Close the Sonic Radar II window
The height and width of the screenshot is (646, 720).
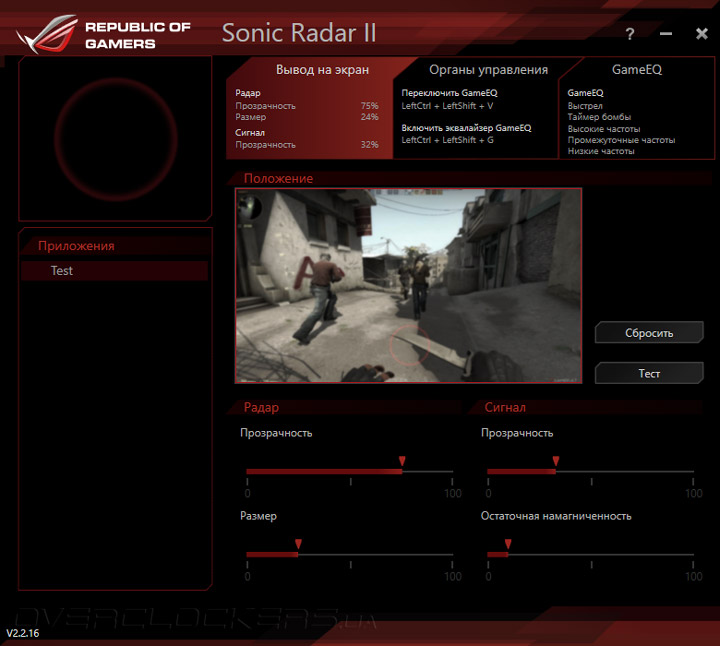click(x=701, y=34)
